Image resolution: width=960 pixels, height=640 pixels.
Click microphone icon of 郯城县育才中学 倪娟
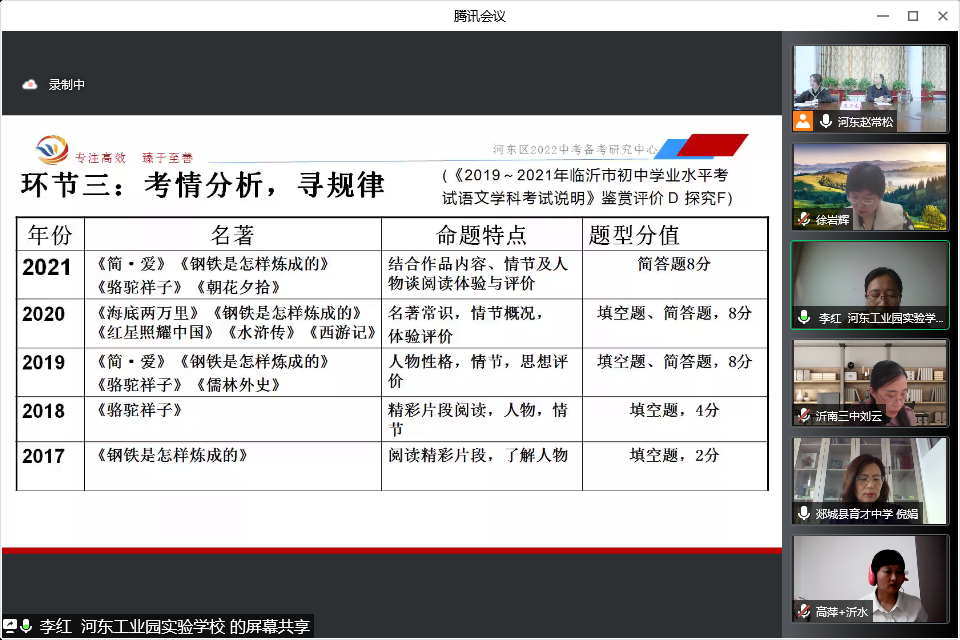[x=804, y=513]
